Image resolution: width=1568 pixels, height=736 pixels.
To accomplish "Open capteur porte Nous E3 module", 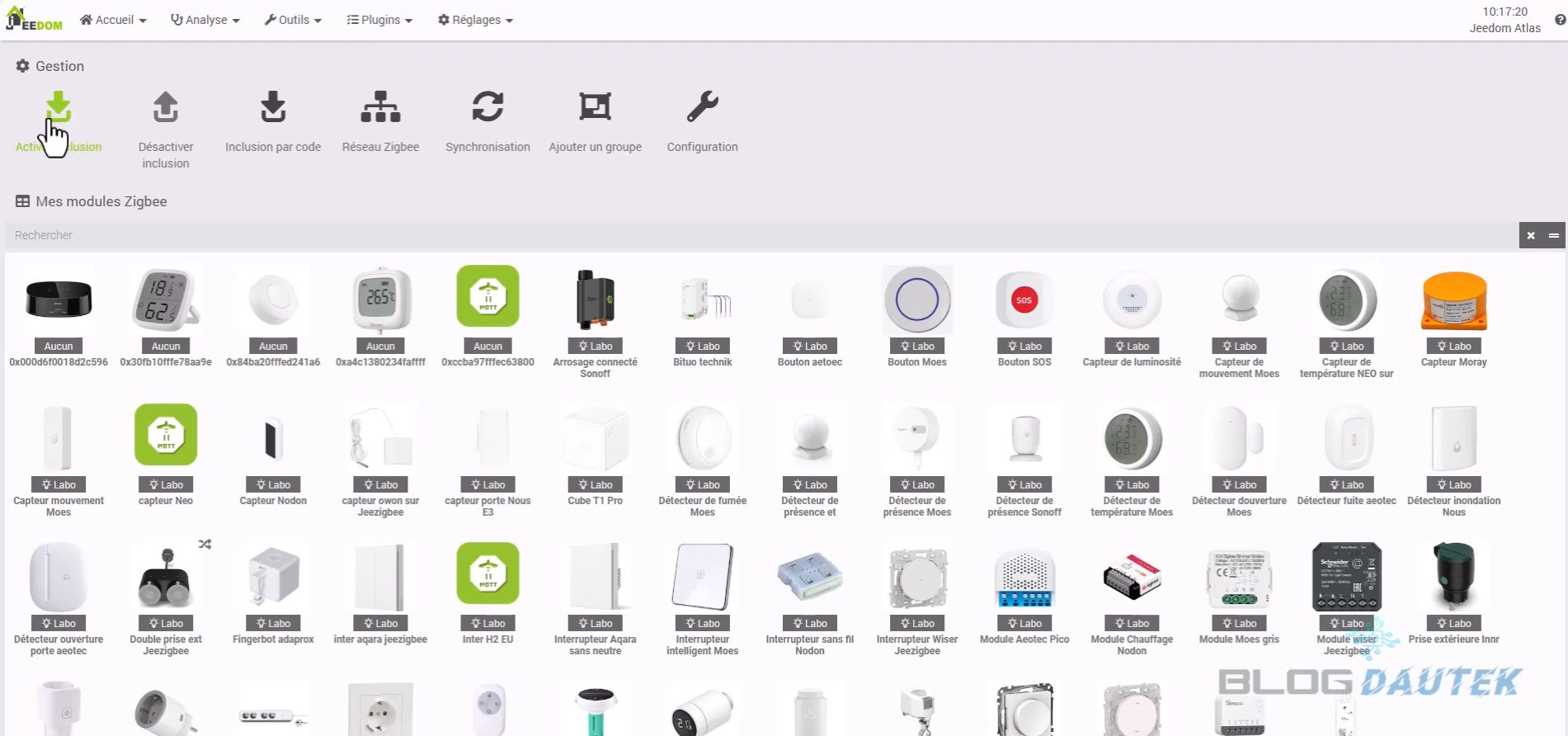I will coord(487,460).
